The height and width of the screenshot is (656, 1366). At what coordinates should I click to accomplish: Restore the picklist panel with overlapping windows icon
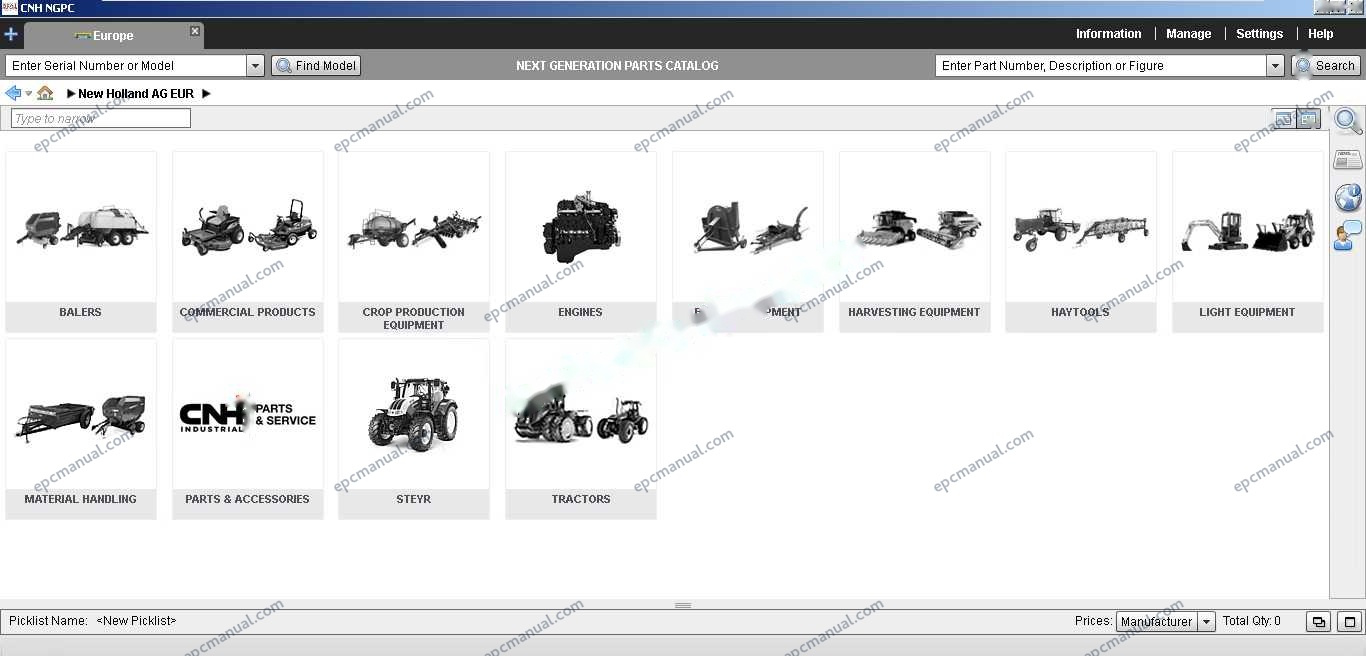click(1318, 622)
